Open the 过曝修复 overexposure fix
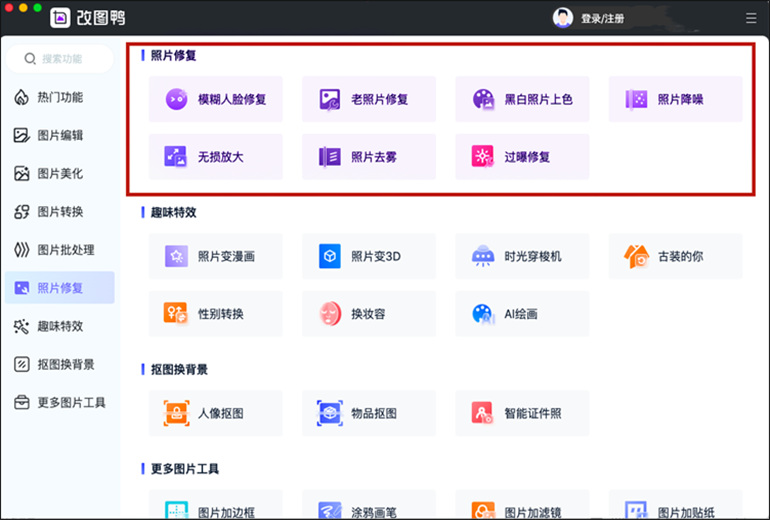 522,156
